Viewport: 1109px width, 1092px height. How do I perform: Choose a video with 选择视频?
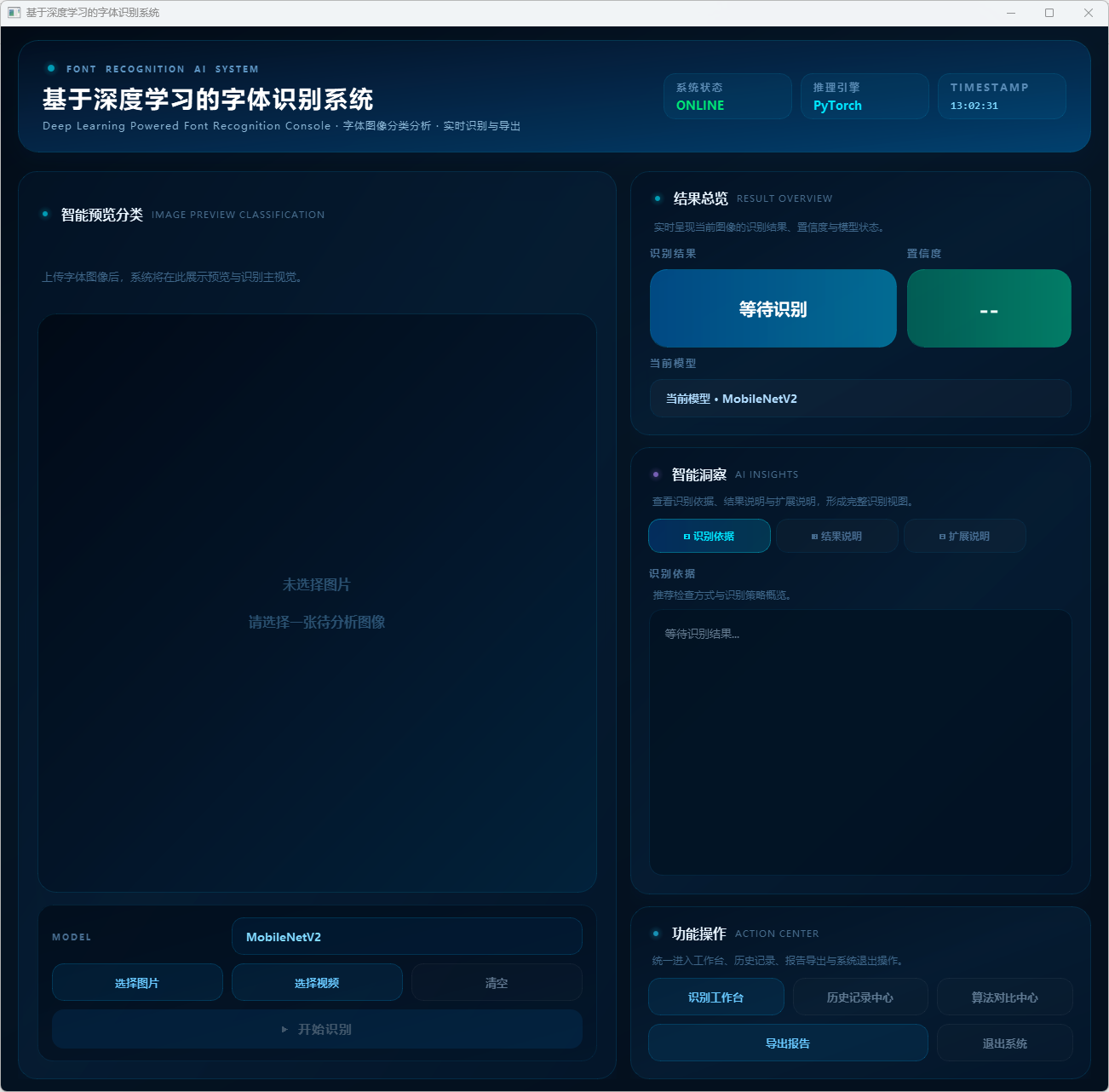[x=317, y=982]
